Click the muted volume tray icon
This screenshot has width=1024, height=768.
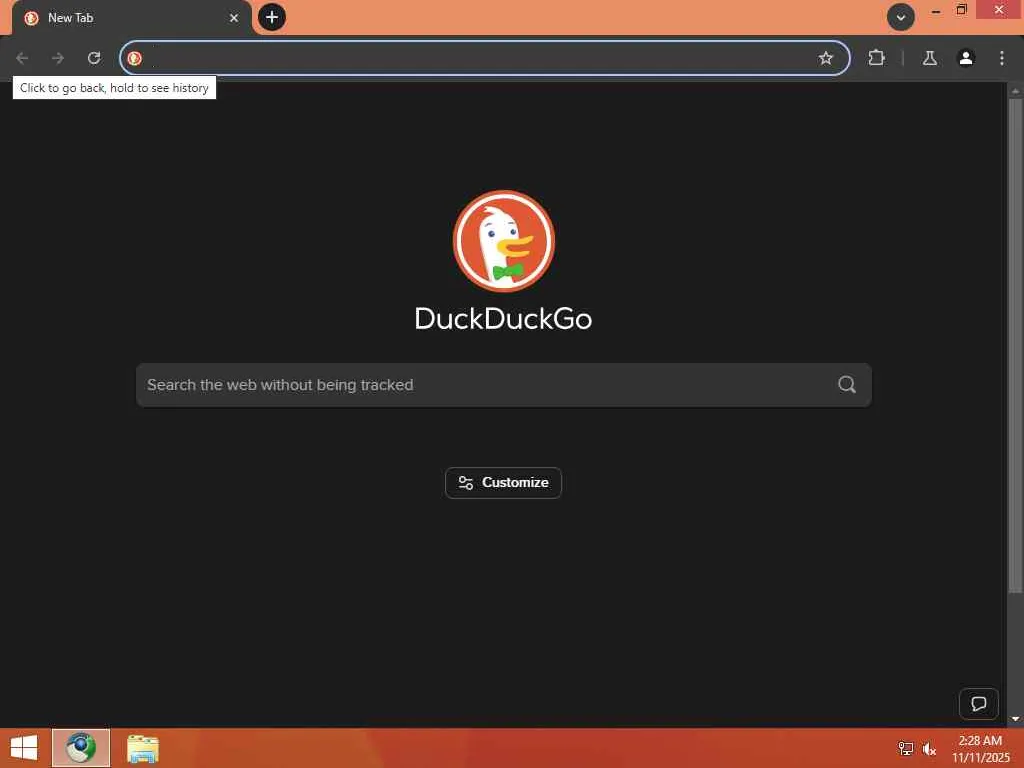929,749
